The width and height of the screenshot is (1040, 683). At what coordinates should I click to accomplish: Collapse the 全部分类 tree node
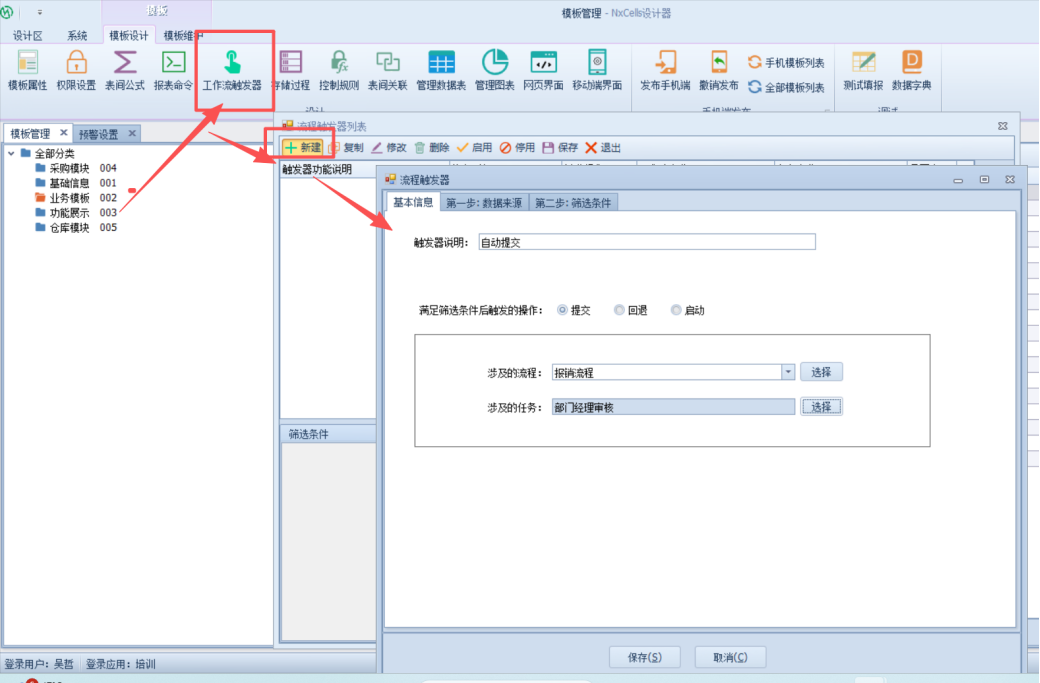click(x=11, y=154)
